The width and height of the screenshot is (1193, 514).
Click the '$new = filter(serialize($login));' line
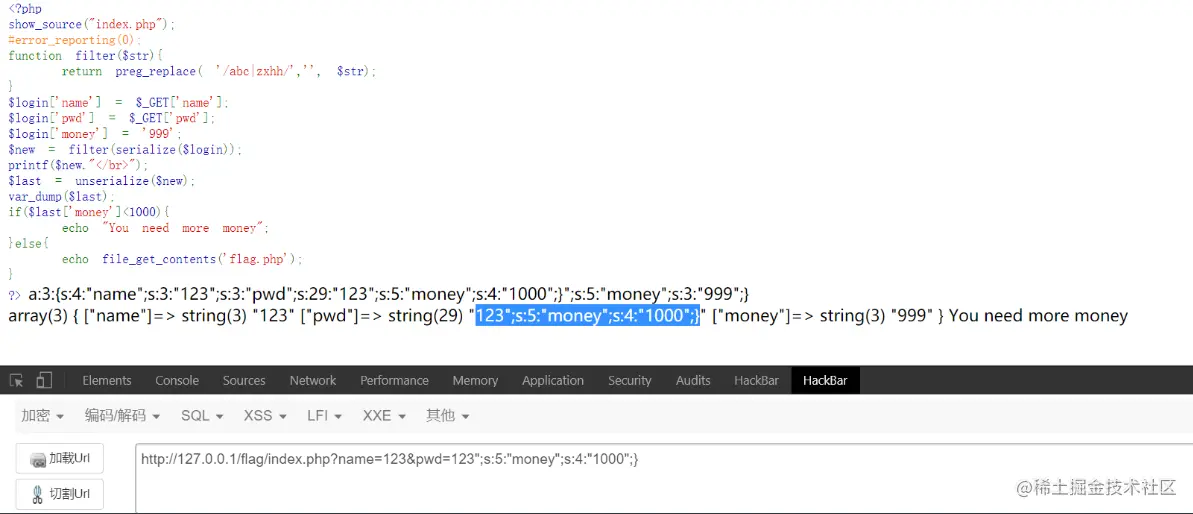pyautogui.click(x=126, y=150)
